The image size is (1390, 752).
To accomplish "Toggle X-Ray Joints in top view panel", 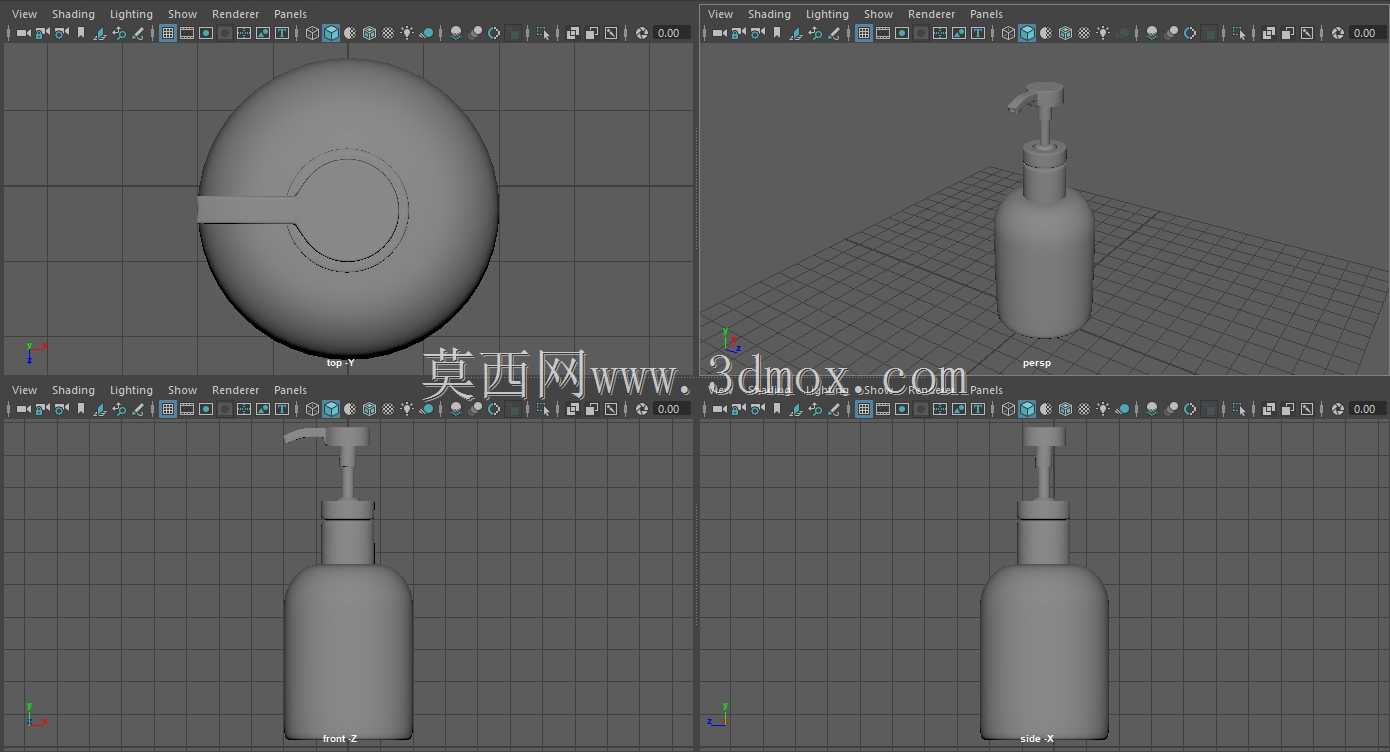I will click(x=611, y=33).
